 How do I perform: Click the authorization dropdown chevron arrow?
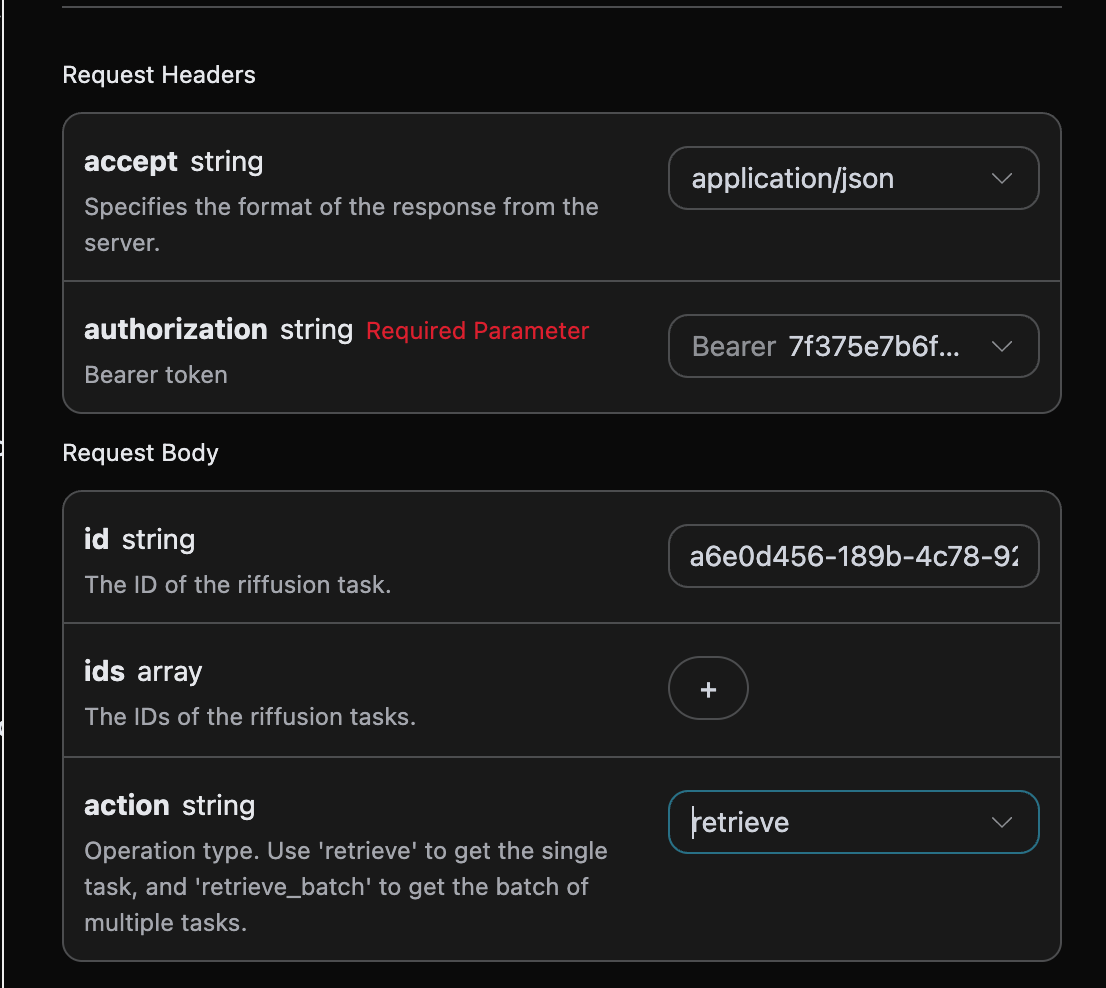click(1001, 347)
